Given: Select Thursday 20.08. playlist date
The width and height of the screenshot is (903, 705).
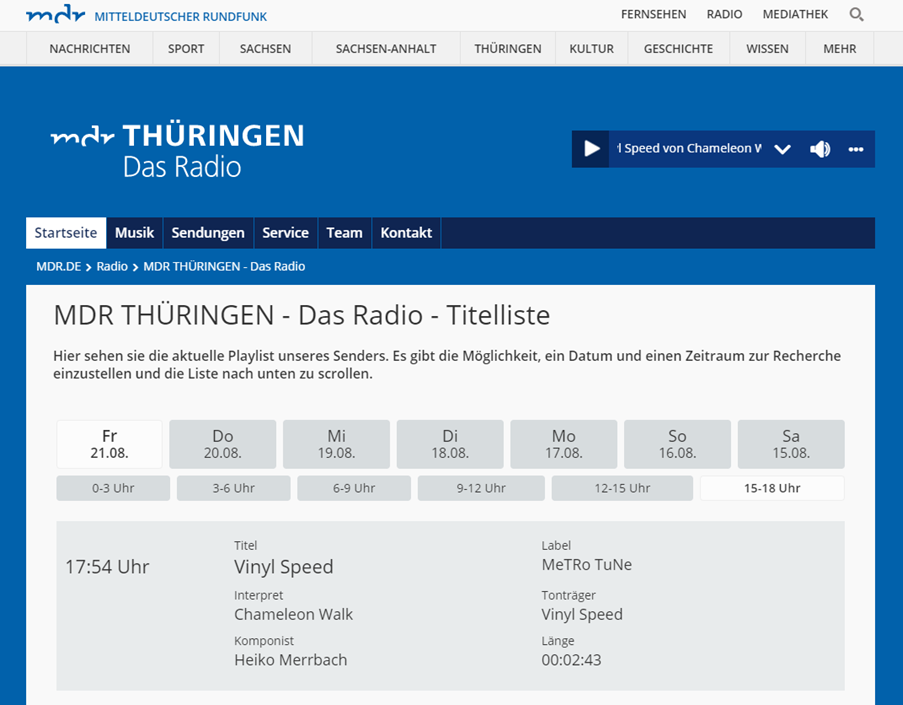Looking at the screenshot, I should [x=223, y=444].
